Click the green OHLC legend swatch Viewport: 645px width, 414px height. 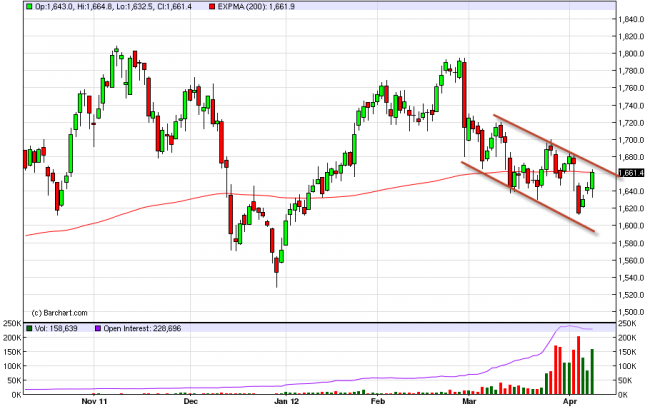(29, 7)
